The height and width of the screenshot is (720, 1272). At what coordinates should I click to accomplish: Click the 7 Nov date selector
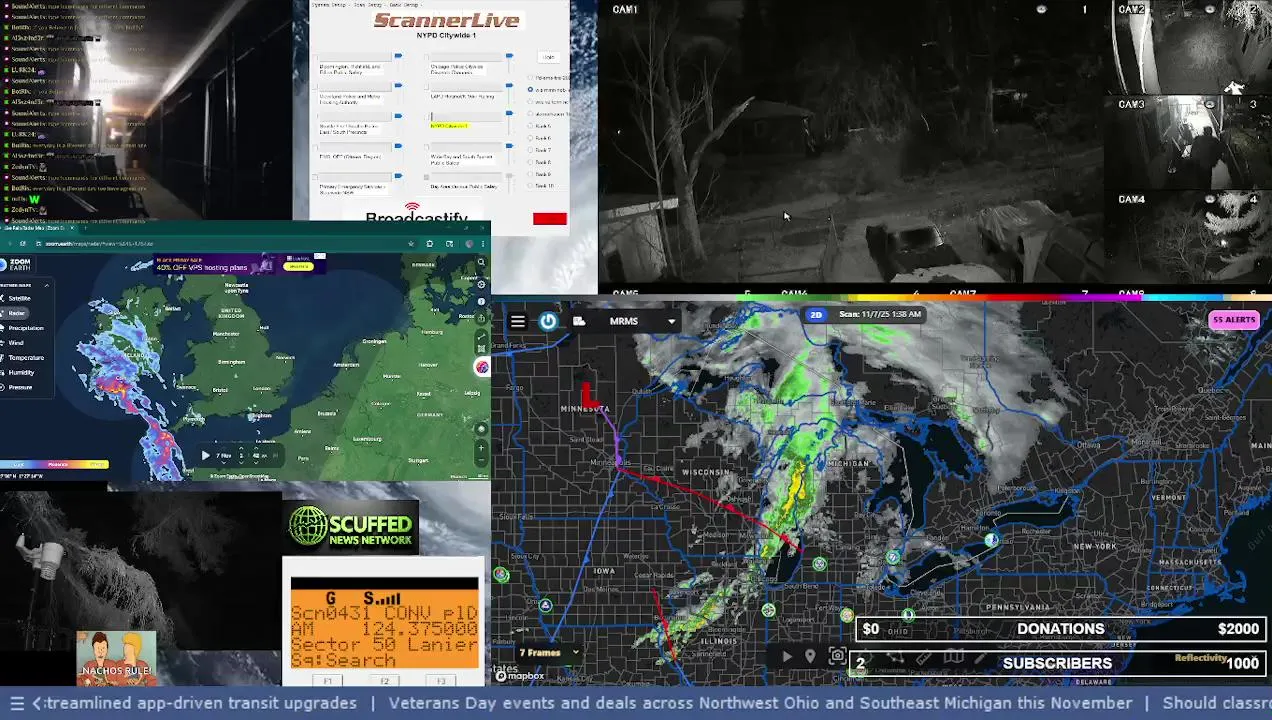tap(224, 456)
